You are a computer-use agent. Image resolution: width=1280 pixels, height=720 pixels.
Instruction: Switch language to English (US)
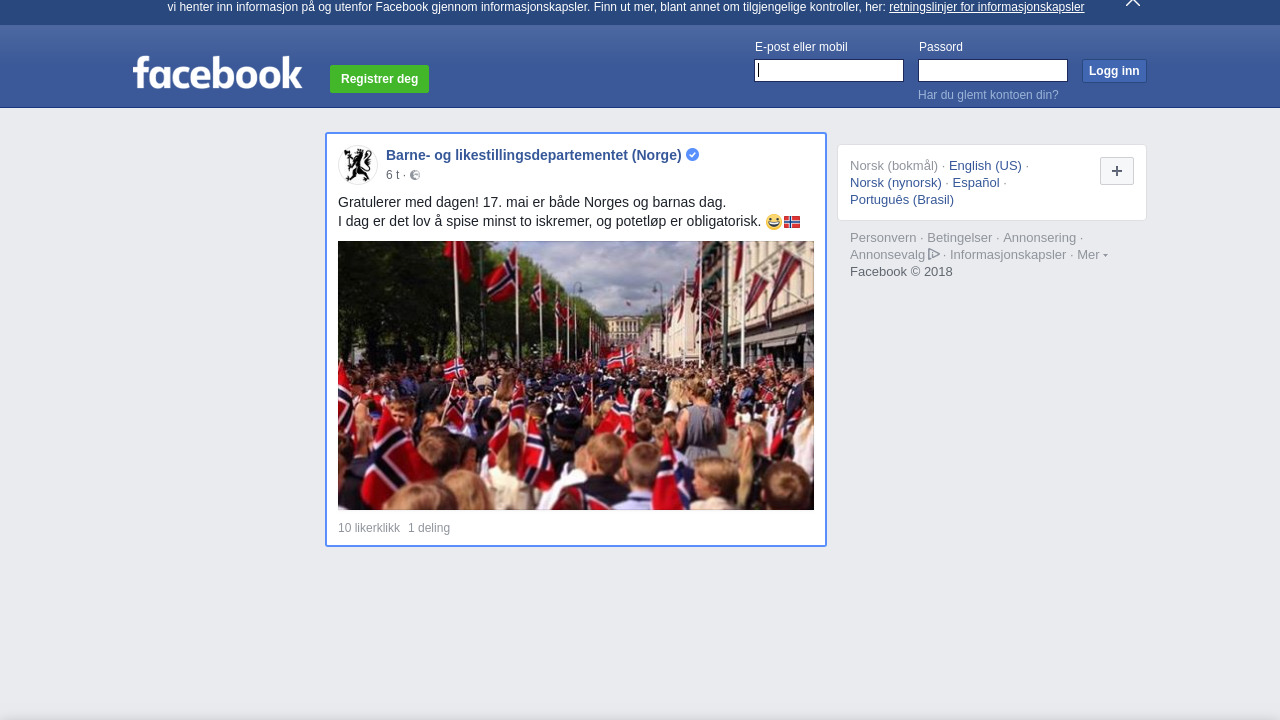[984, 166]
